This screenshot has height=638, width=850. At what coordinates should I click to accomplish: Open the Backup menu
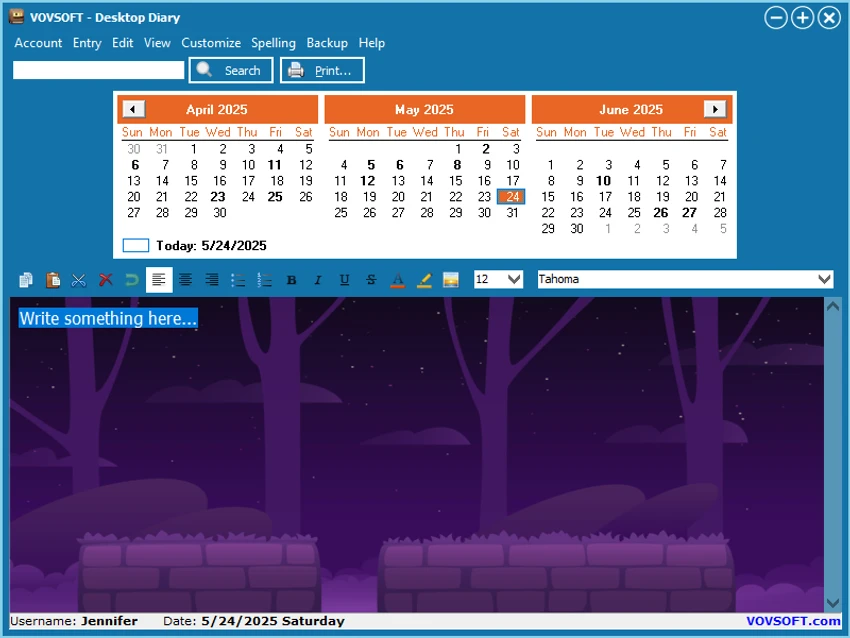(x=327, y=43)
